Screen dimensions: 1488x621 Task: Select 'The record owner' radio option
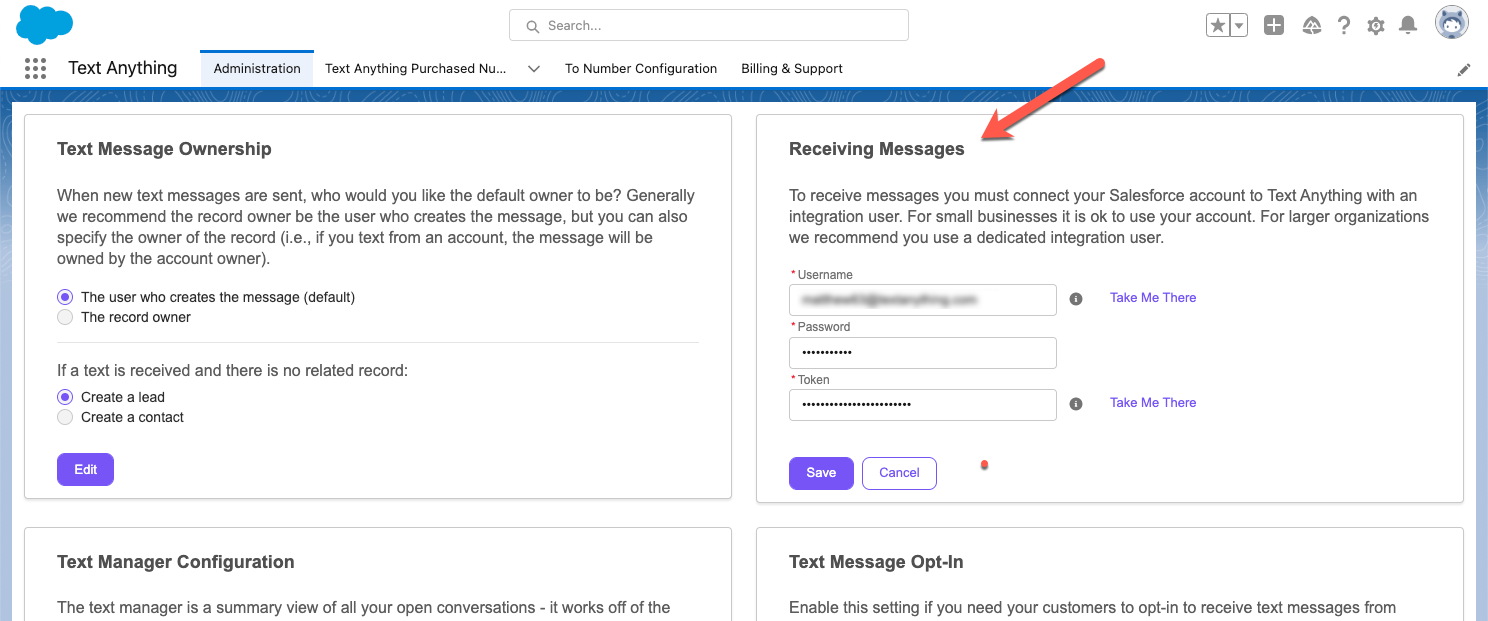65,317
